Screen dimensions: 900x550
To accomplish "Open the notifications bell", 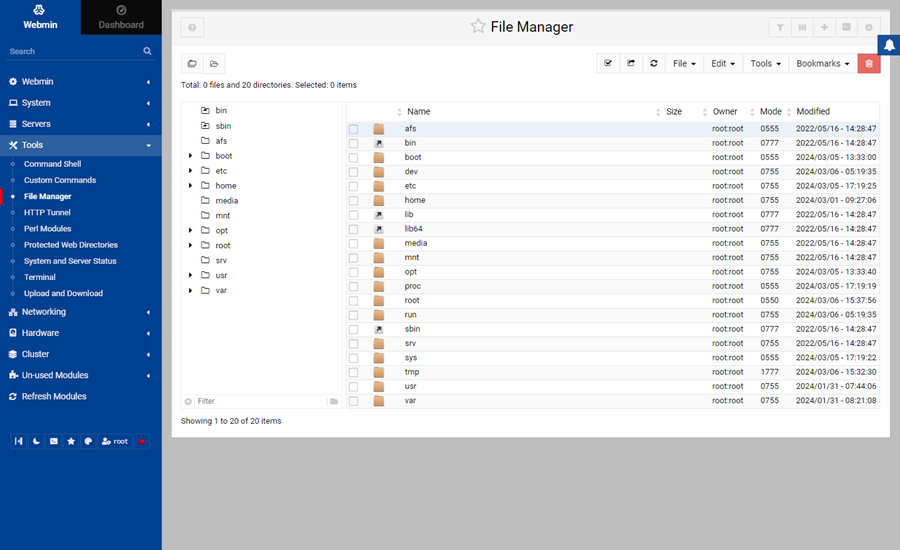I will [x=888, y=45].
